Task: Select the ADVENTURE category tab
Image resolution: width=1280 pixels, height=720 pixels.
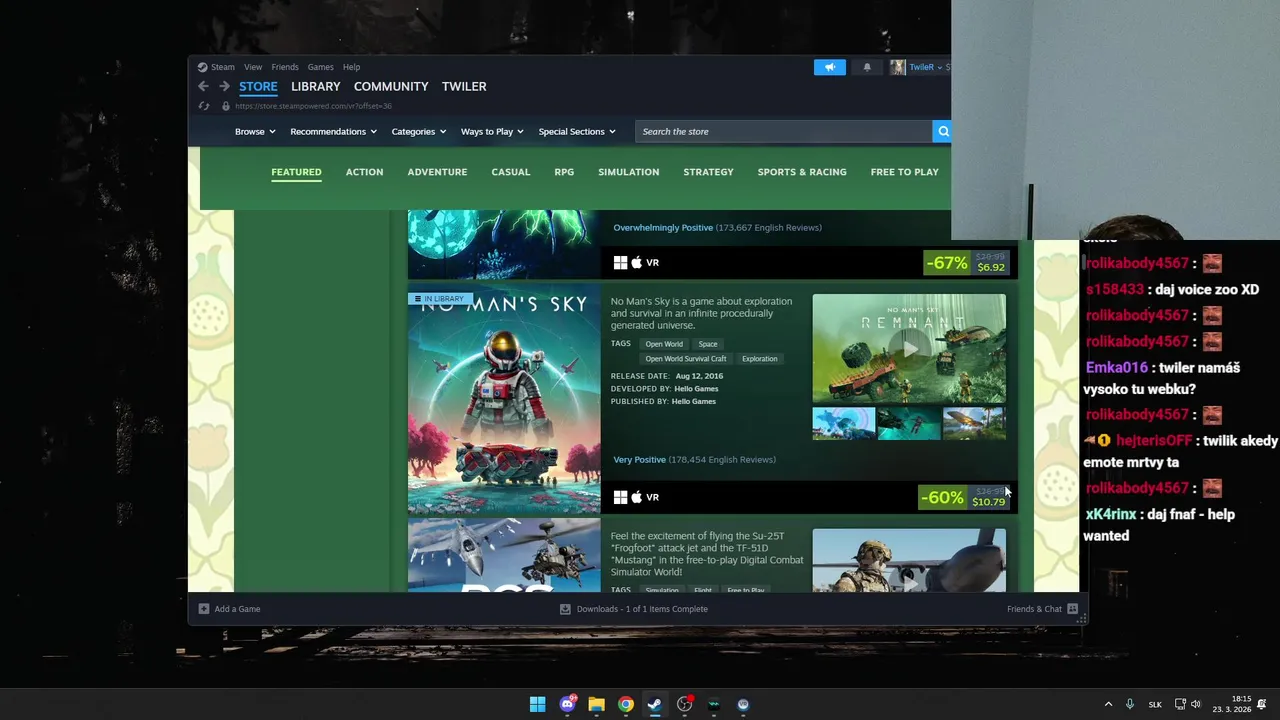Action: point(437,172)
